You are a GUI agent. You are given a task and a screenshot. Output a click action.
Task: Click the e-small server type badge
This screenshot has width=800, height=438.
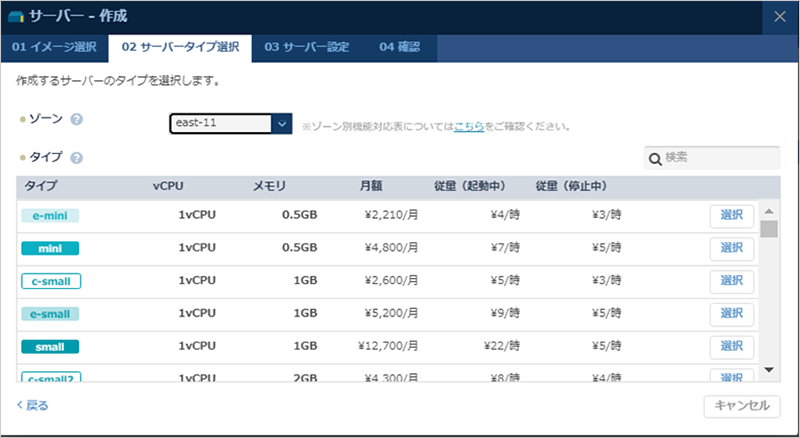(50, 315)
